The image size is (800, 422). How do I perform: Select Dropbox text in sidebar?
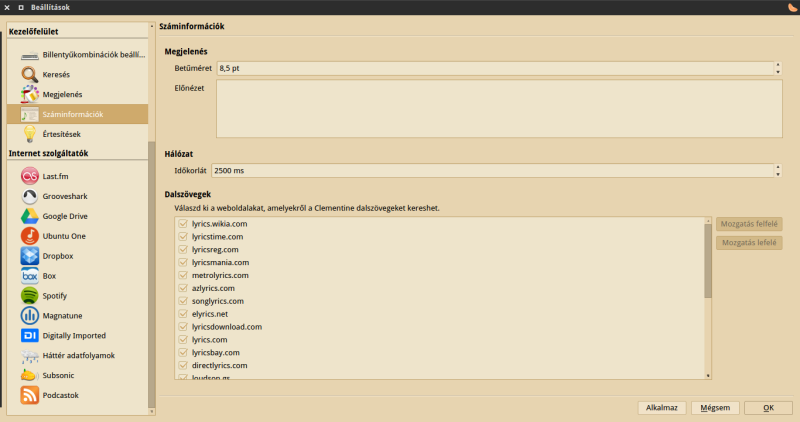[x=58, y=256]
